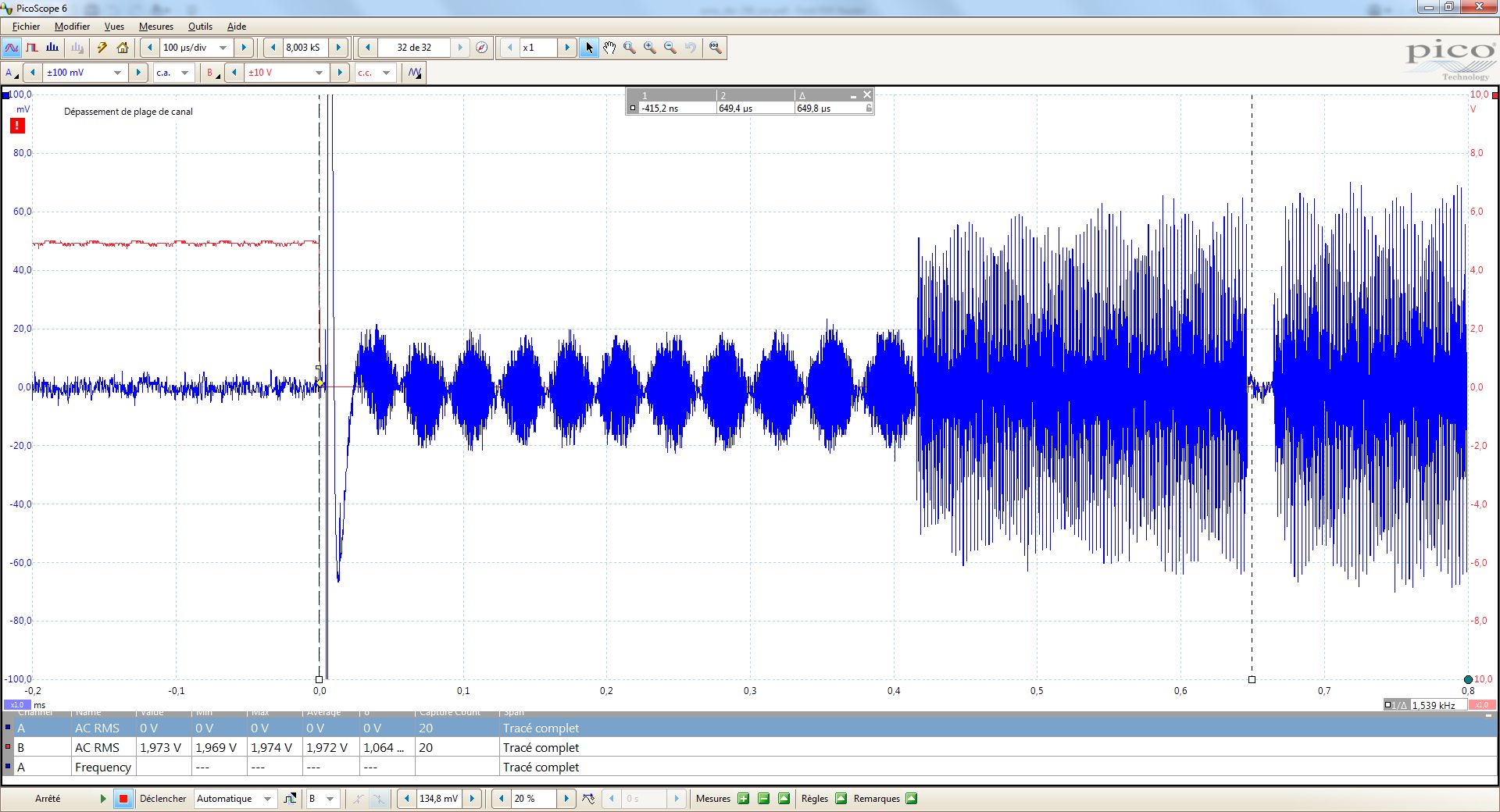Open the Aide menu
The width and height of the screenshot is (1500, 812).
(237, 27)
